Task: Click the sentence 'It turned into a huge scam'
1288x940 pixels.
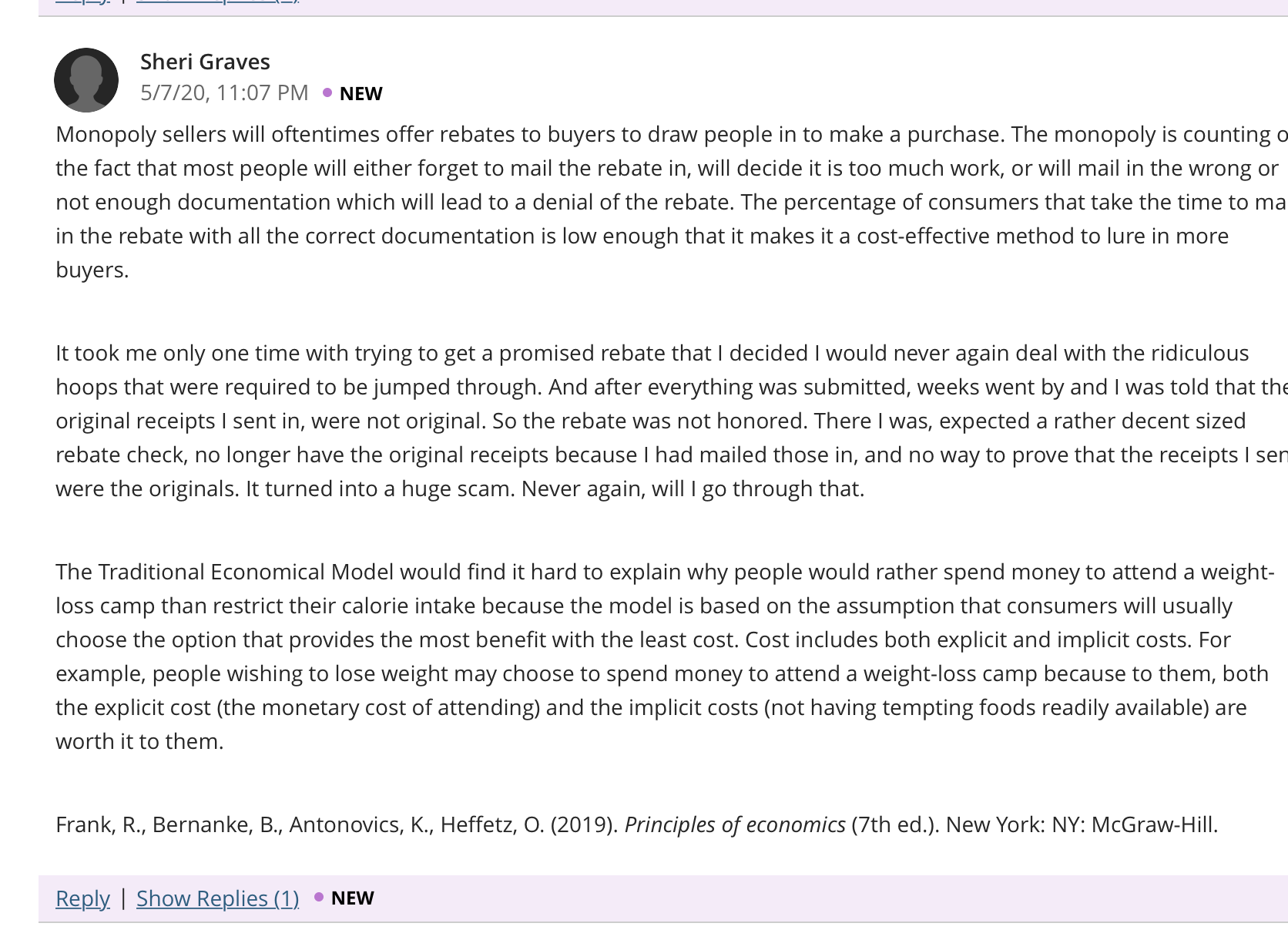Action: [x=380, y=488]
